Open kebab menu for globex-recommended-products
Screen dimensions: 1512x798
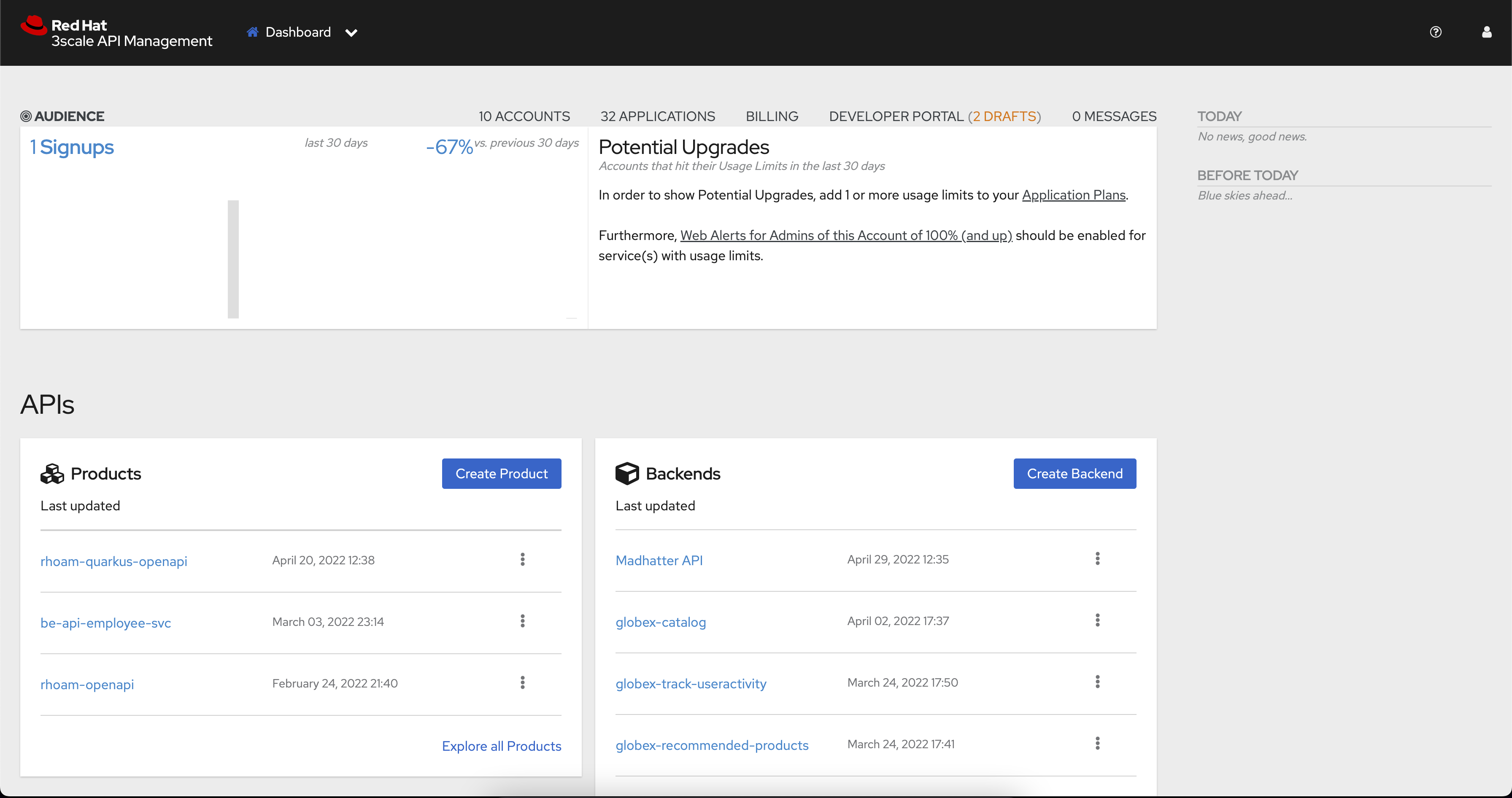(1097, 743)
